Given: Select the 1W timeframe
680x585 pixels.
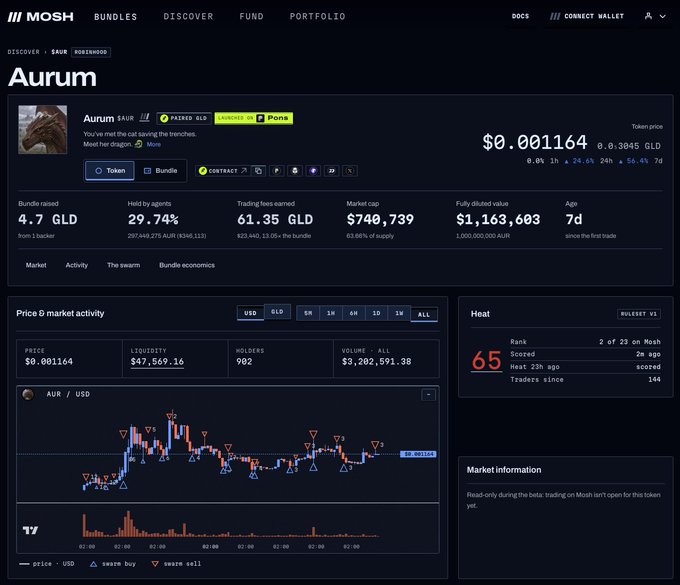Looking at the screenshot, I should point(399,313).
